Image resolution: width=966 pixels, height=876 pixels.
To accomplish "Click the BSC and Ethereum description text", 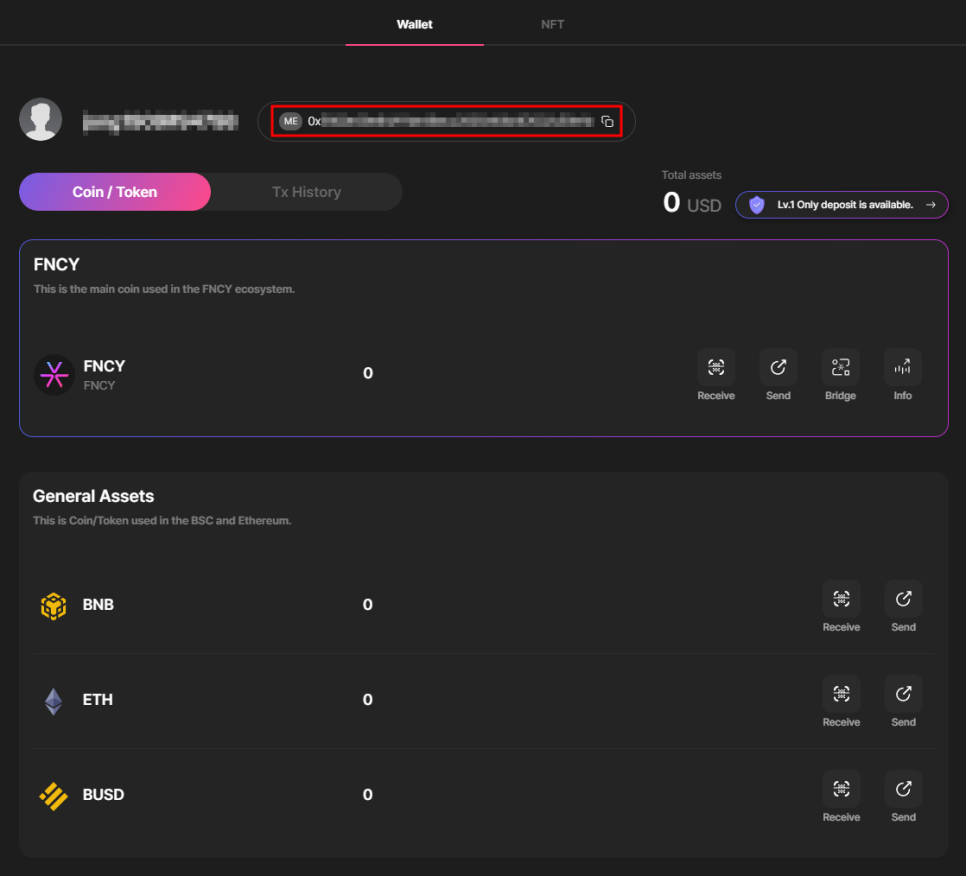I will pos(162,521).
